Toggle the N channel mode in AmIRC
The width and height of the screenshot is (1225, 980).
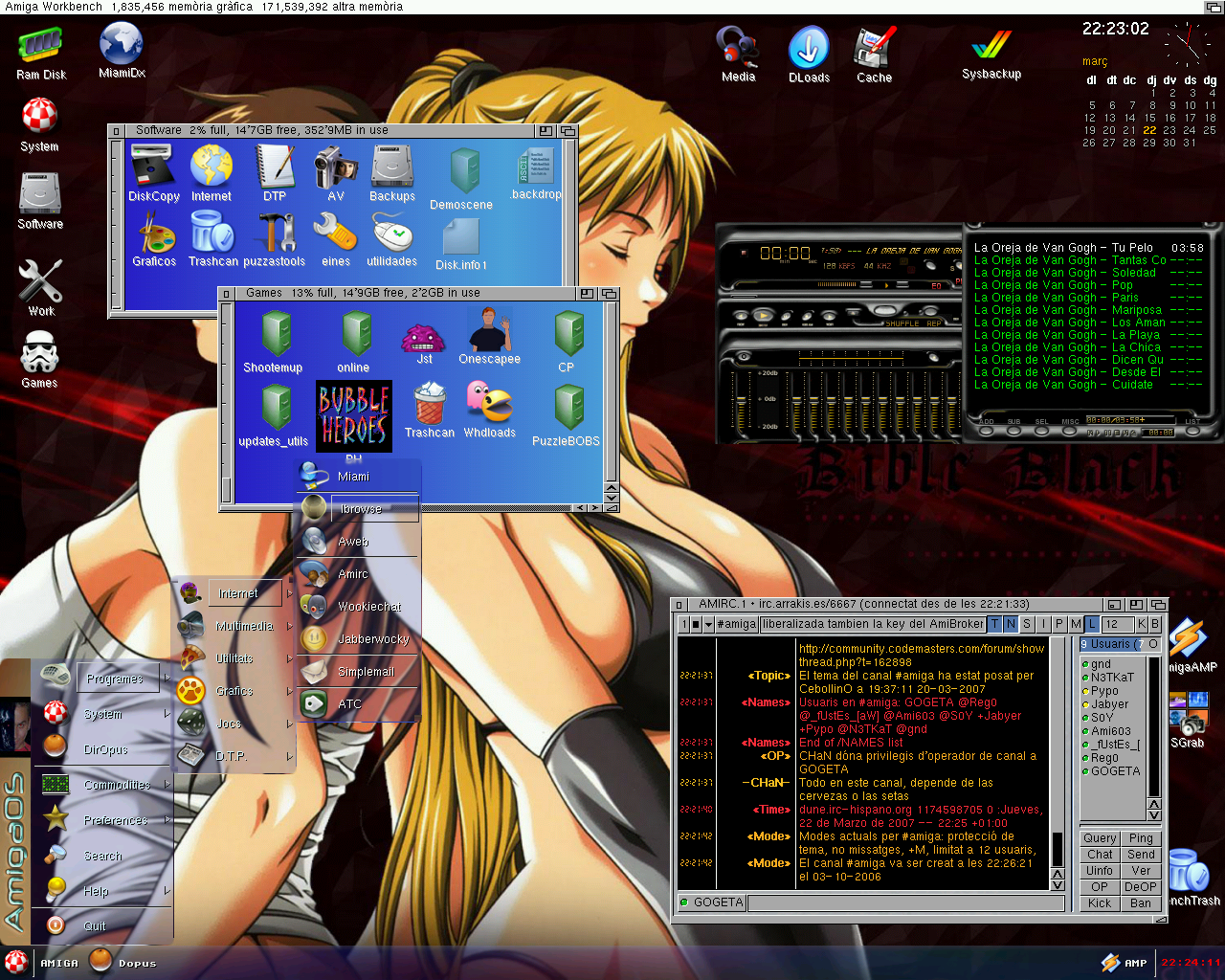point(1011,624)
